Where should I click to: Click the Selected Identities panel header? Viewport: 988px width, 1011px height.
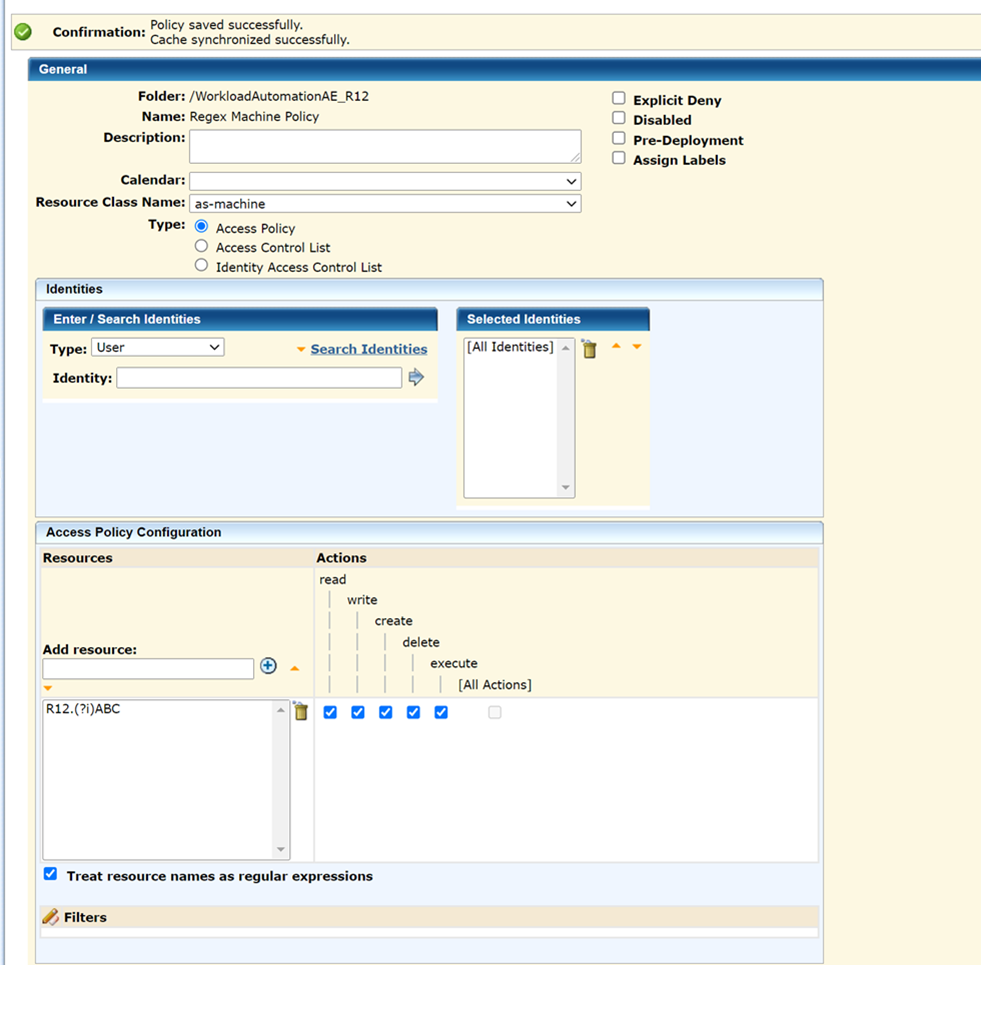click(553, 319)
